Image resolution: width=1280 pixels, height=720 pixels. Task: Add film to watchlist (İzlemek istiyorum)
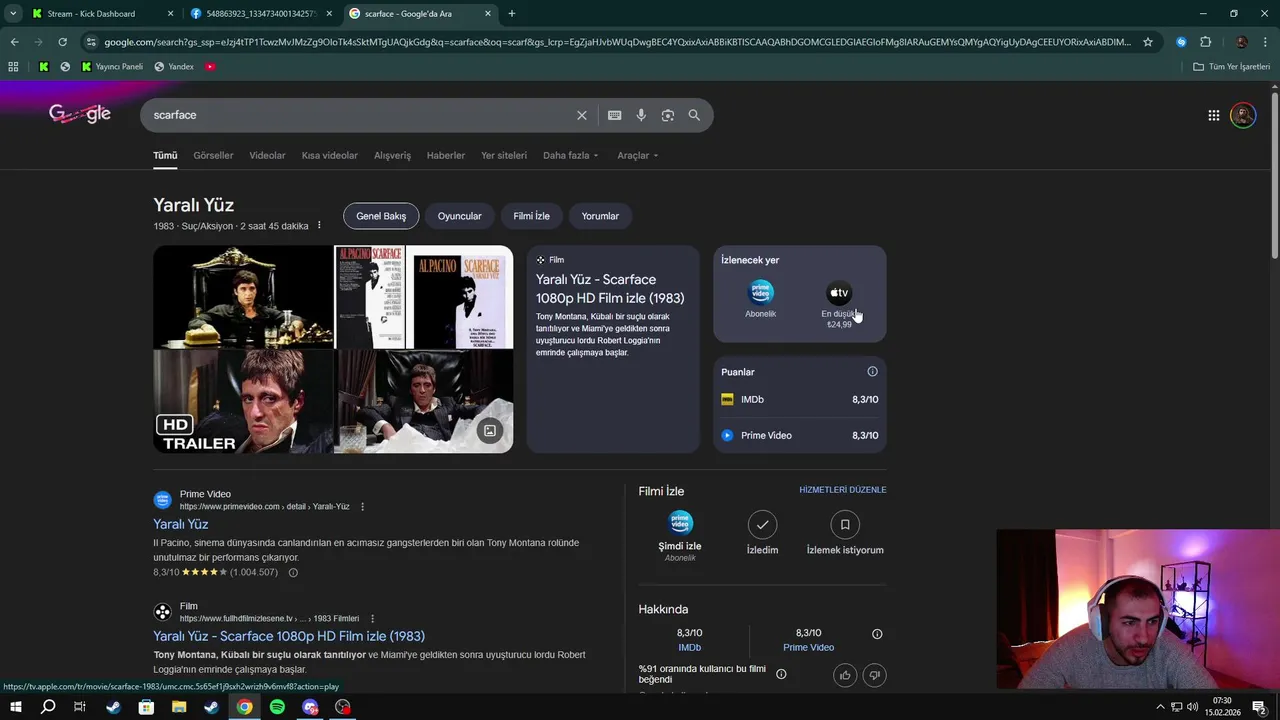coord(845,534)
